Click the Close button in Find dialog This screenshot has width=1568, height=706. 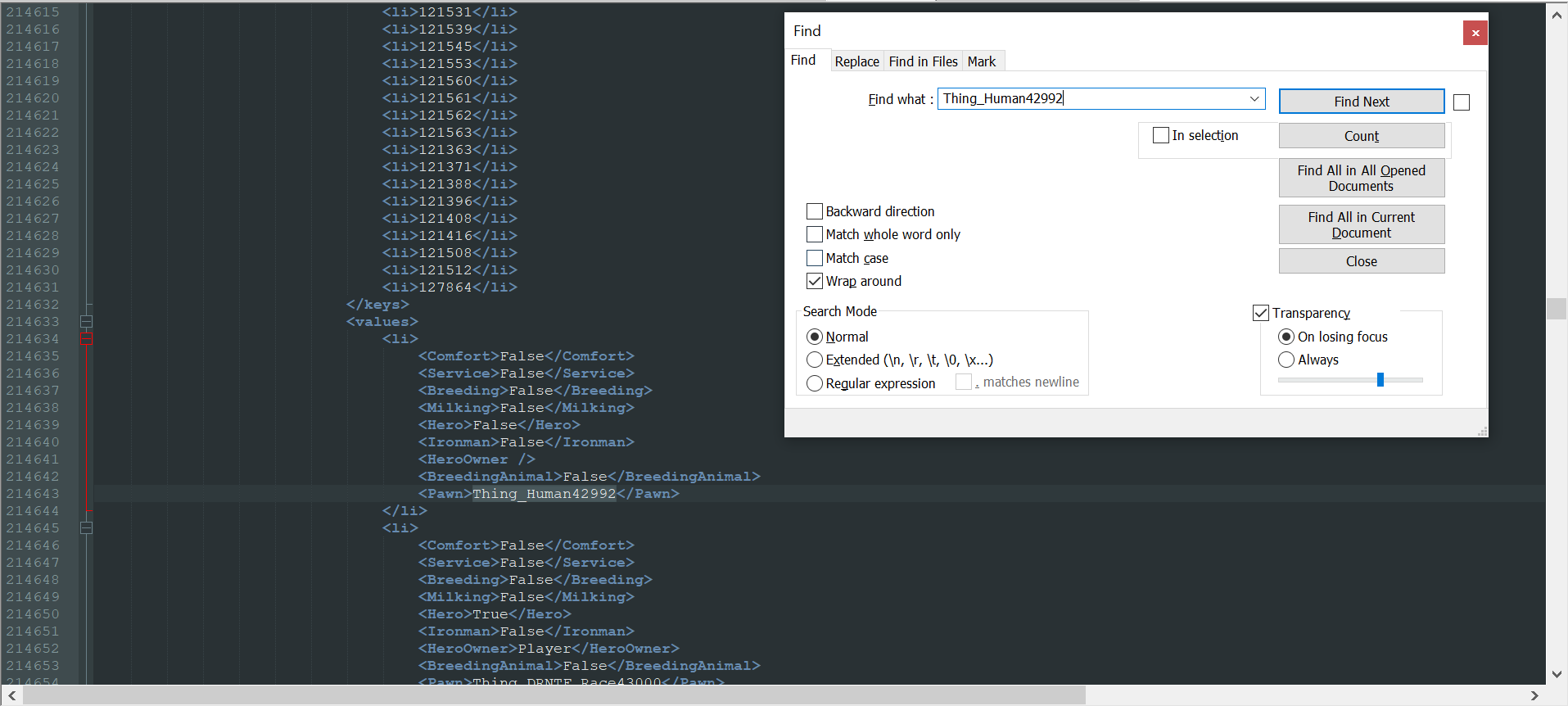point(1362,261)
